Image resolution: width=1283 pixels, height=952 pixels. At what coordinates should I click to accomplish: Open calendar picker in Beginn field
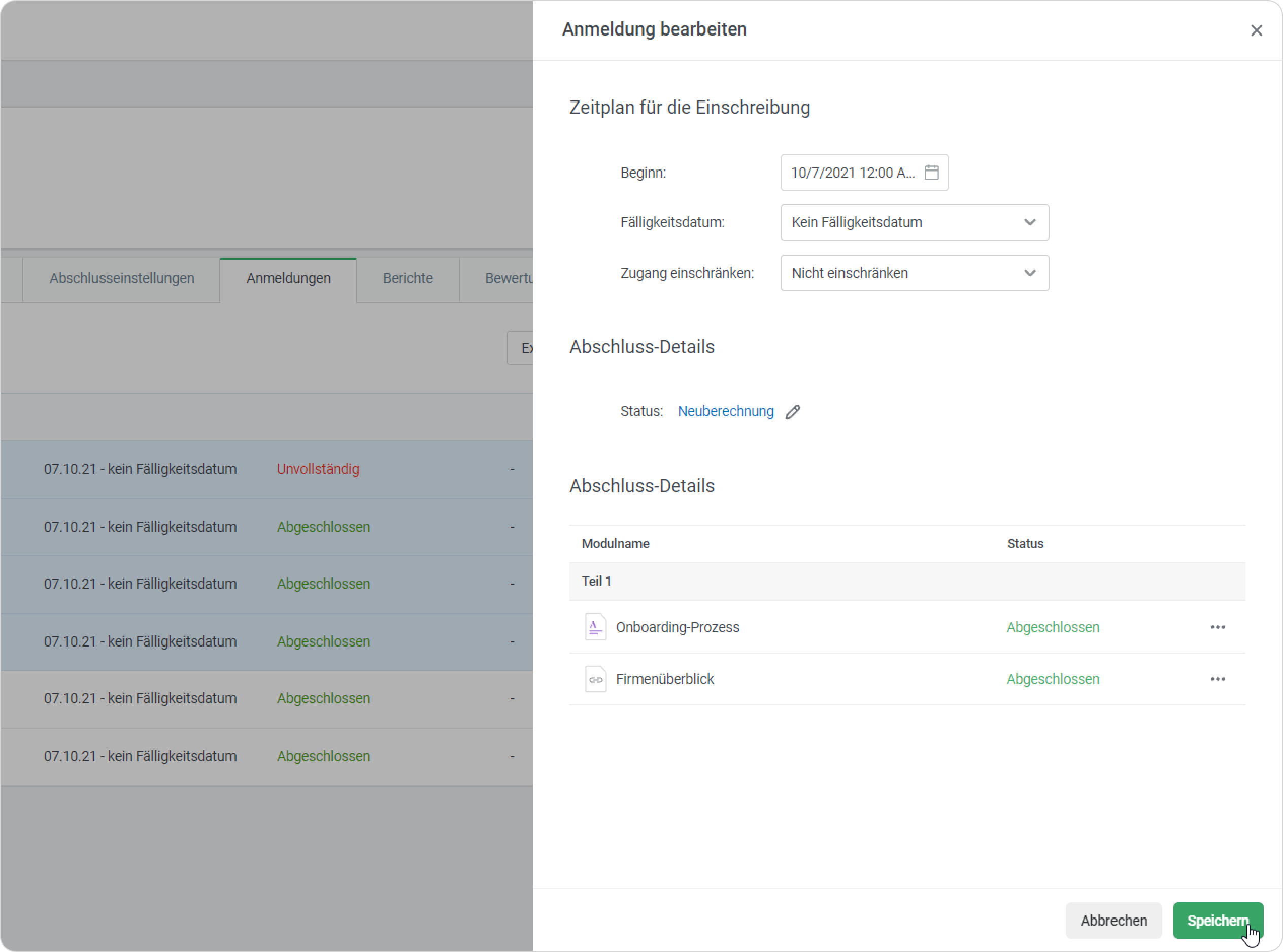931,173
